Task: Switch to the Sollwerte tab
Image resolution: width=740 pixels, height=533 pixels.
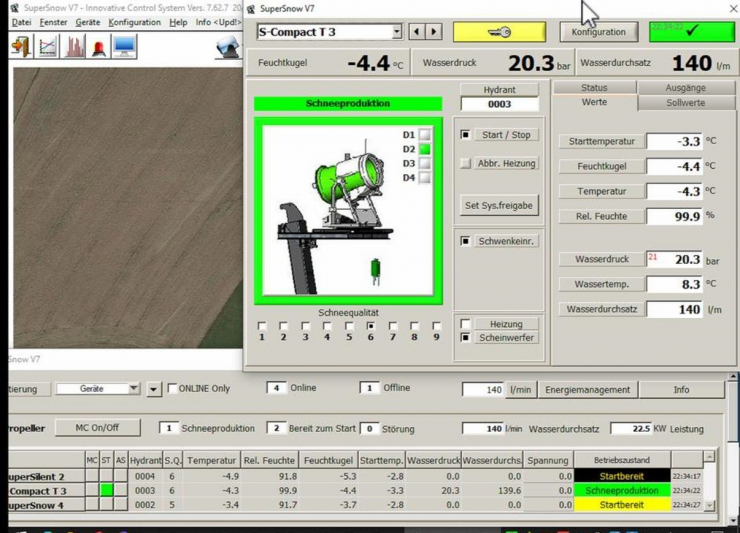Action: (685, 103)
